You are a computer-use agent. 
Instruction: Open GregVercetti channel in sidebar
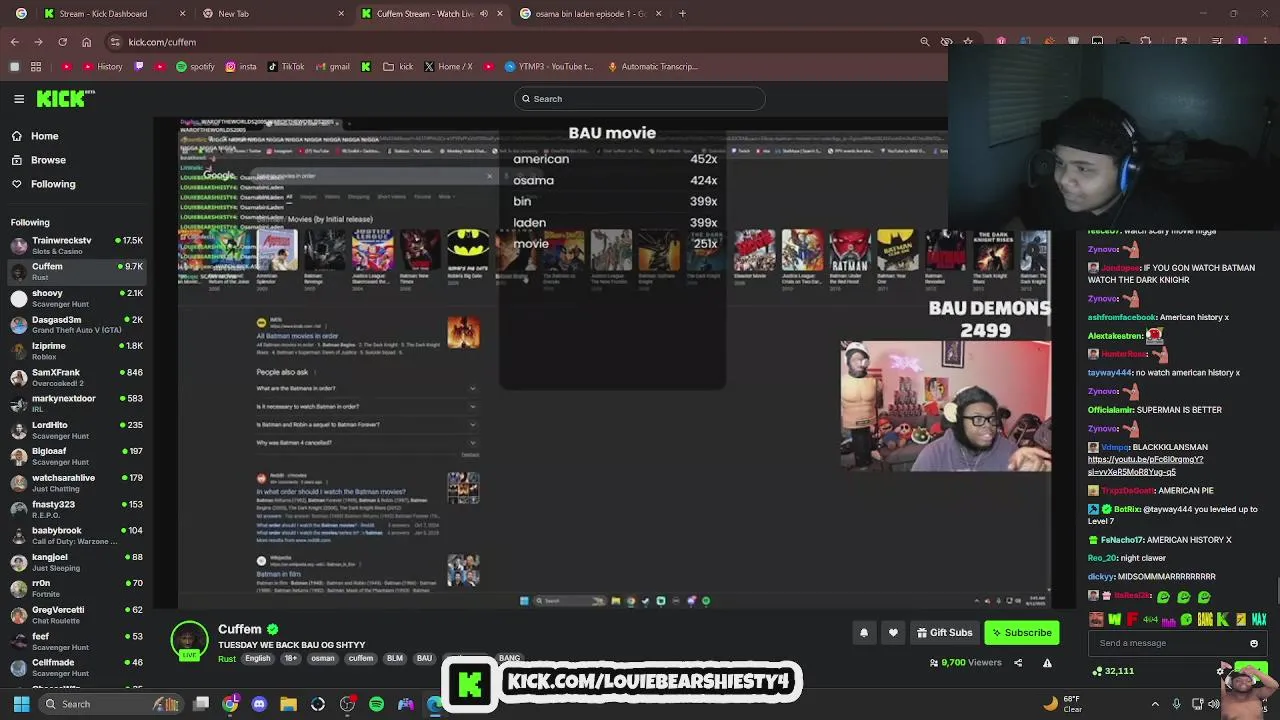tap(76, 614)
